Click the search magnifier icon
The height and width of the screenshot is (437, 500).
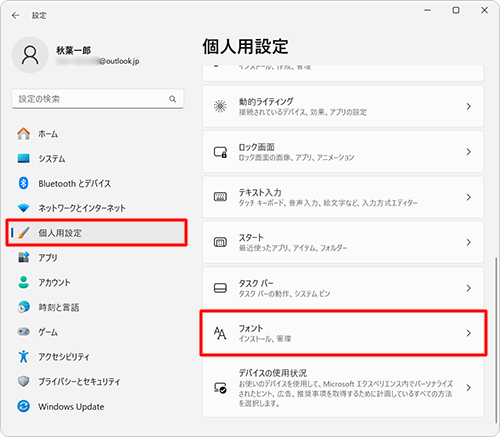(x=172, y=99)
